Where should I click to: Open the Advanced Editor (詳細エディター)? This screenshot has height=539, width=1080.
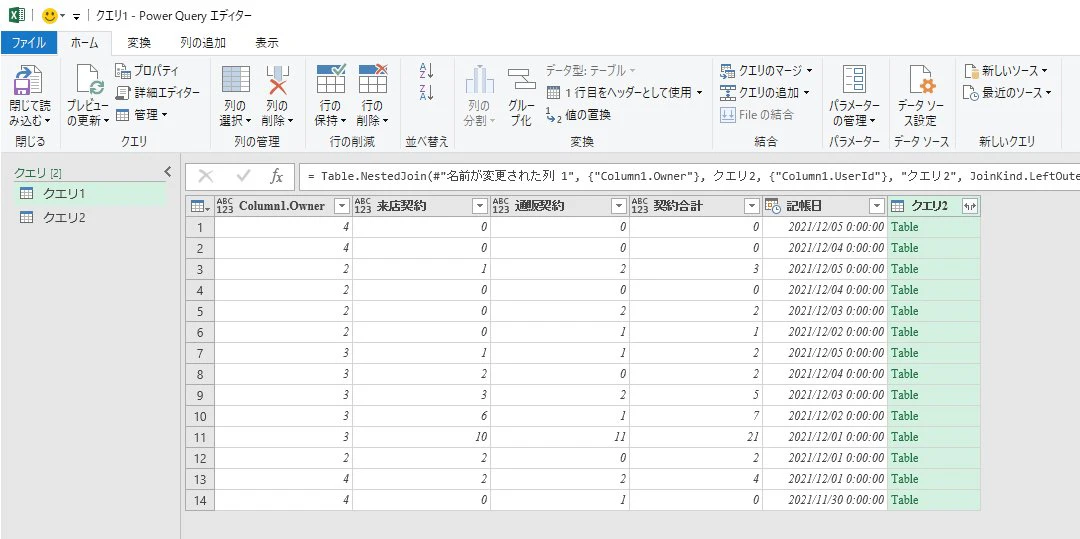pos(157,92)
